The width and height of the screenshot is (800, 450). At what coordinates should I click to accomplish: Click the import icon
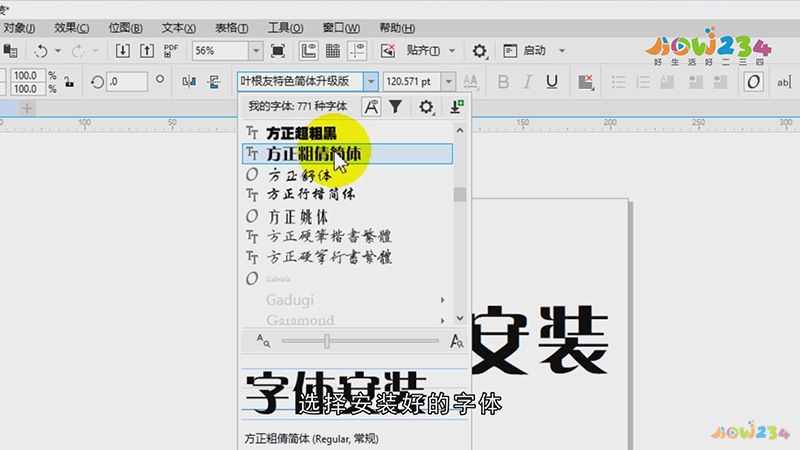pos(122,51)
